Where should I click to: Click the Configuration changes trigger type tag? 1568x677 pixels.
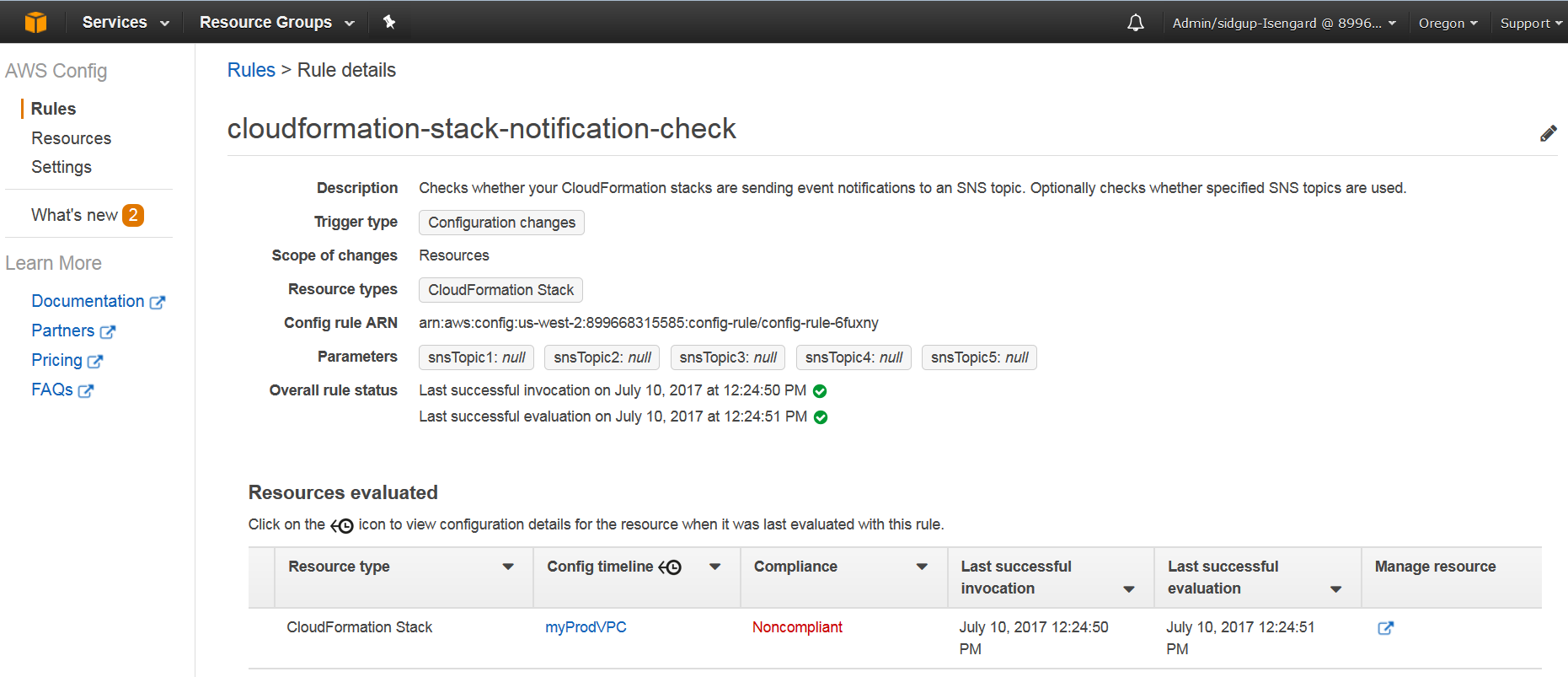point(501,223)
